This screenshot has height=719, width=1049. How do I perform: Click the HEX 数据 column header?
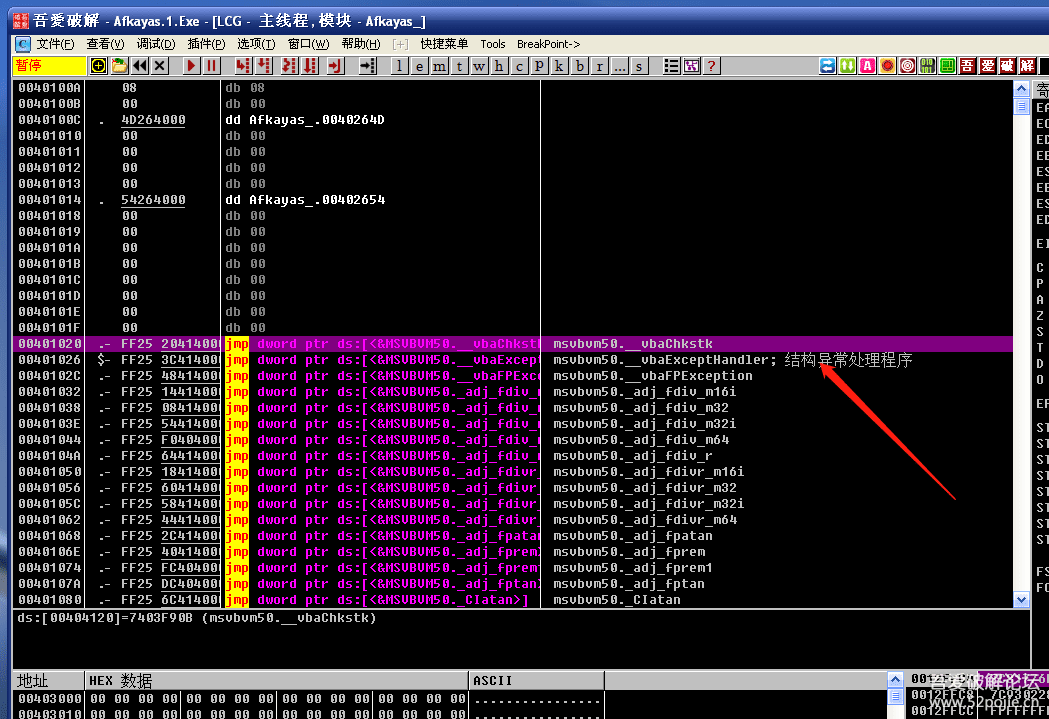coord(120,681)
